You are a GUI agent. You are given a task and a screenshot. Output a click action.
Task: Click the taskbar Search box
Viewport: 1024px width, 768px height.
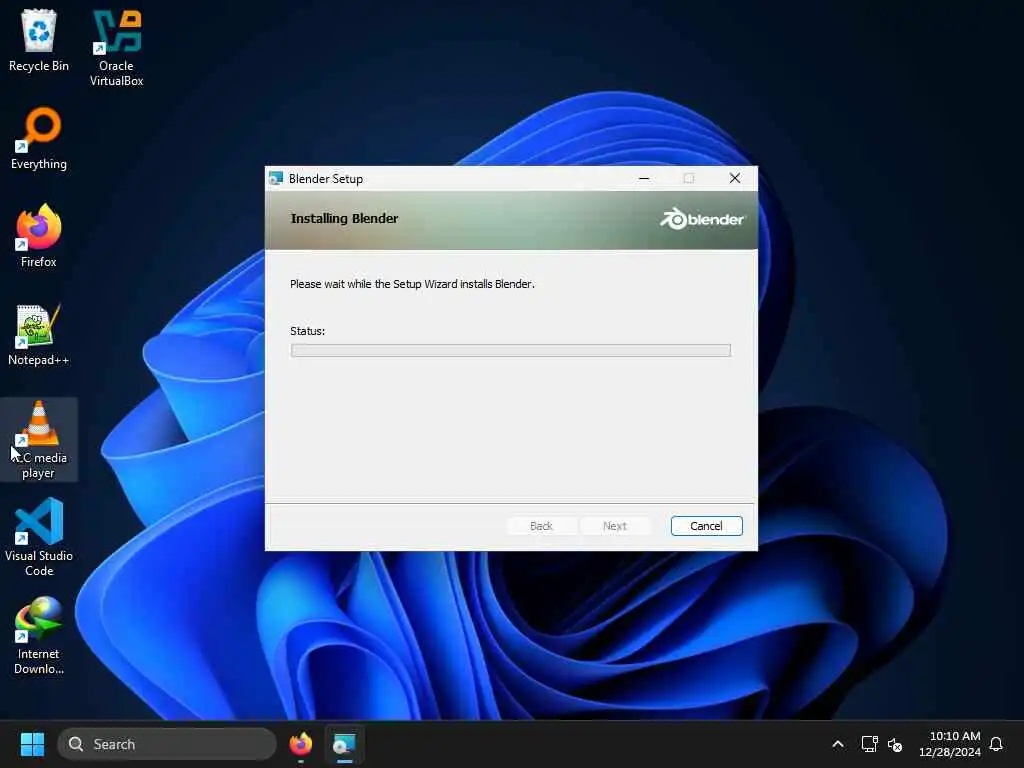pyautogui.click(x=167, y=744)
